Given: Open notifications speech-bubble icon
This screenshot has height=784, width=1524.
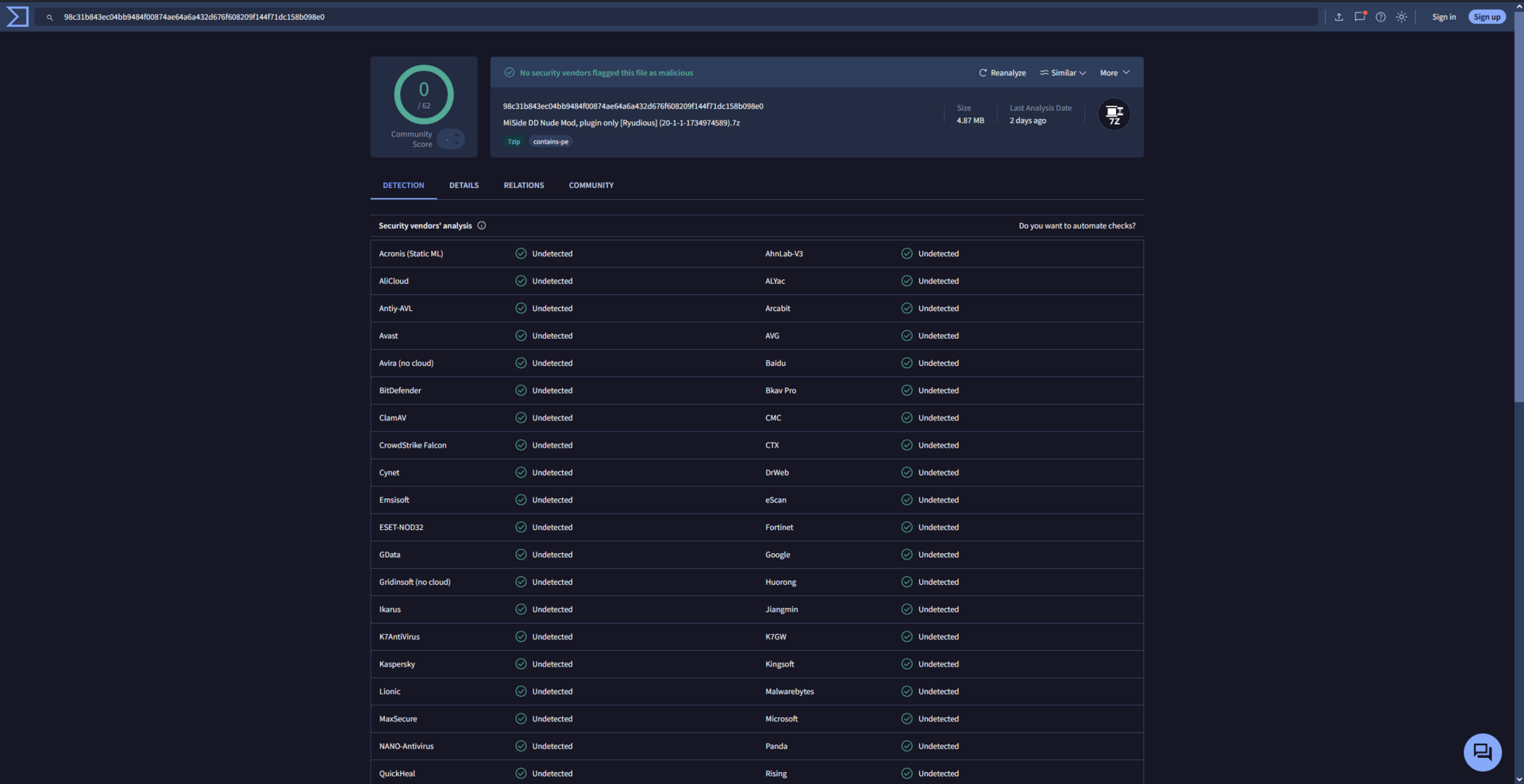Looking at the screenshot, I should click(1360, 17).
